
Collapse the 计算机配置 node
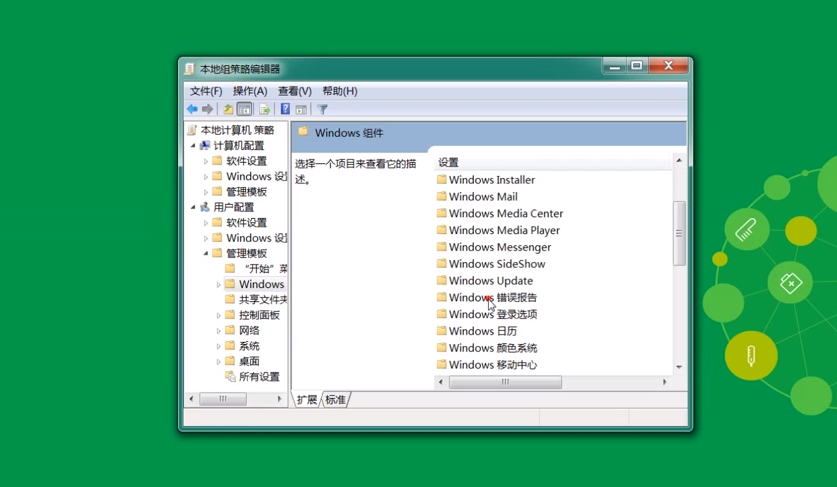click(193, 145)
